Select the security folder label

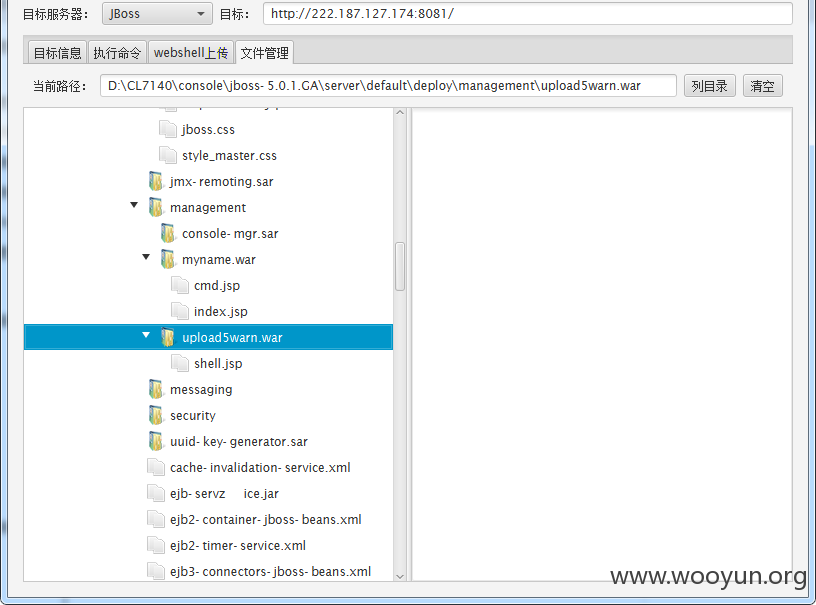[x=193, y=416]
